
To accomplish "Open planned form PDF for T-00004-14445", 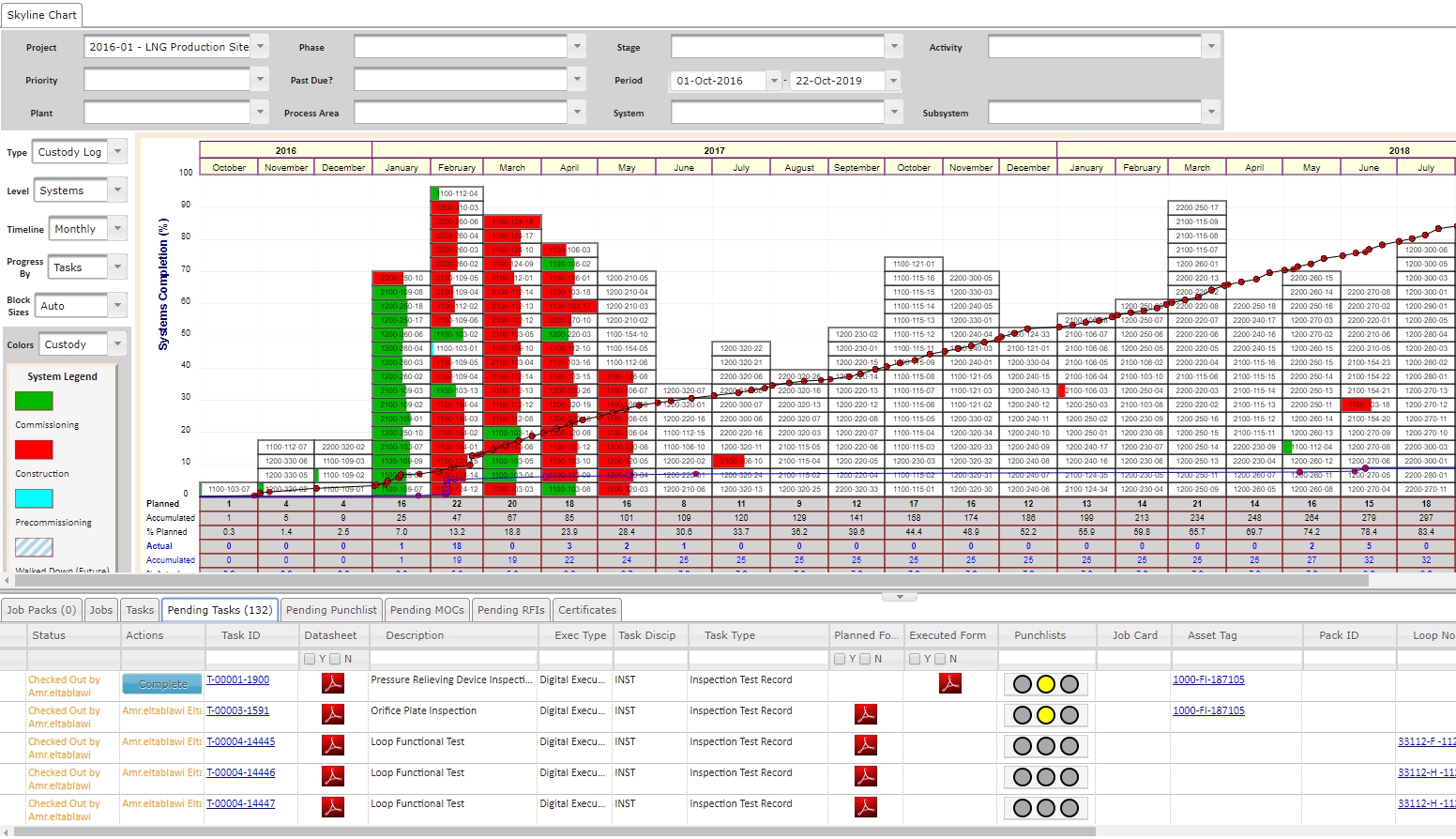I will 866,745.
